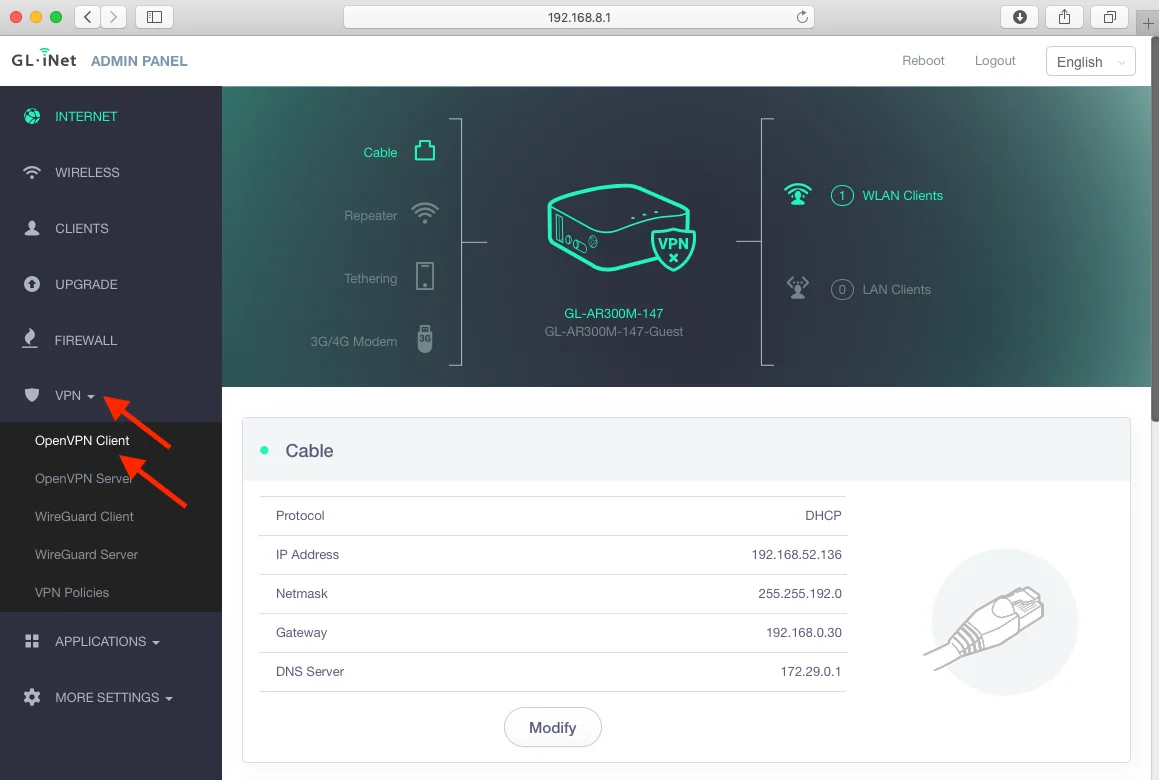Click the Reboot link
Image resolution: width=1159 pixels, height=780 pixels.
(923, 61)
